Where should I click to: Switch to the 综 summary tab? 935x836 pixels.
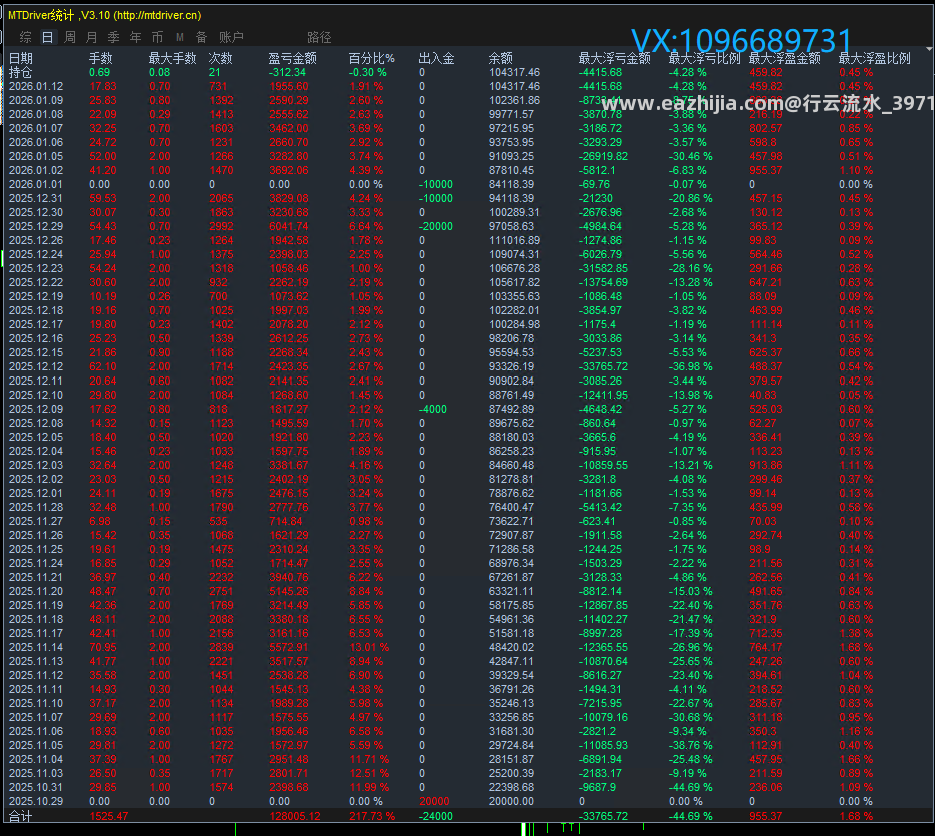point(25,38)
